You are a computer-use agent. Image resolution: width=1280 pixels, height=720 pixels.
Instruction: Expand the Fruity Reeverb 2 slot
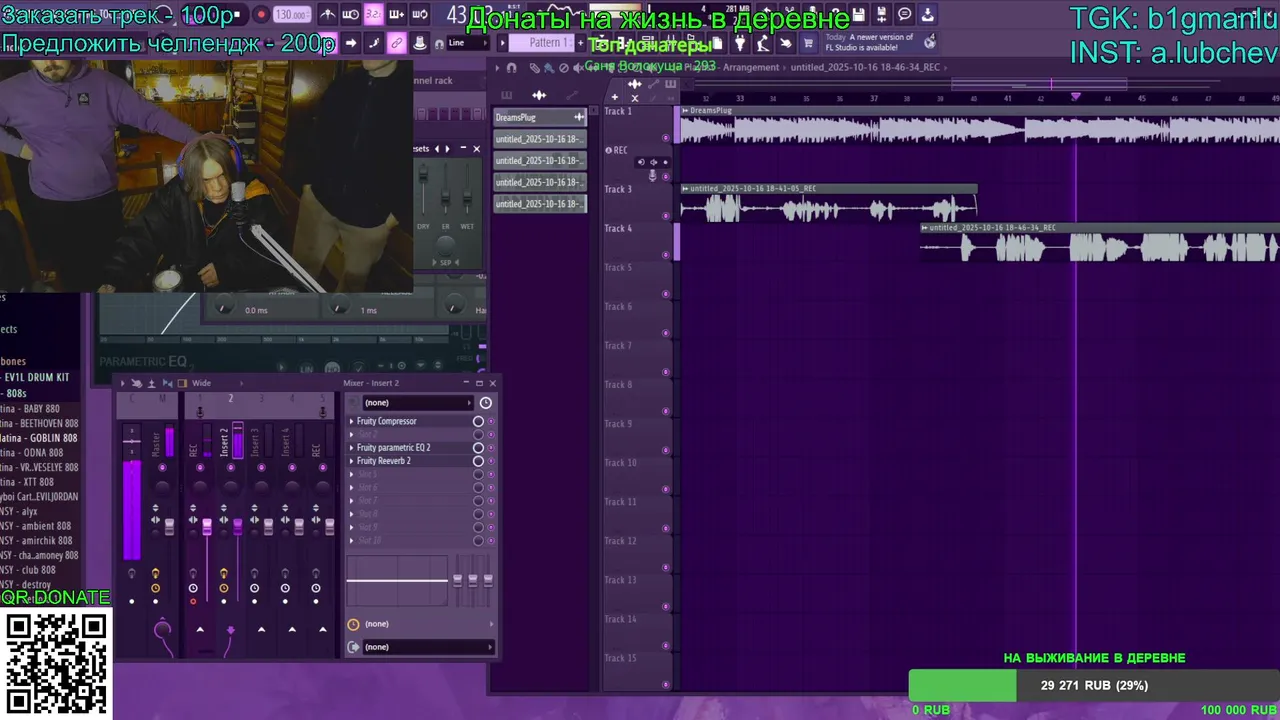pyautogui.click(x=352, y=461)
